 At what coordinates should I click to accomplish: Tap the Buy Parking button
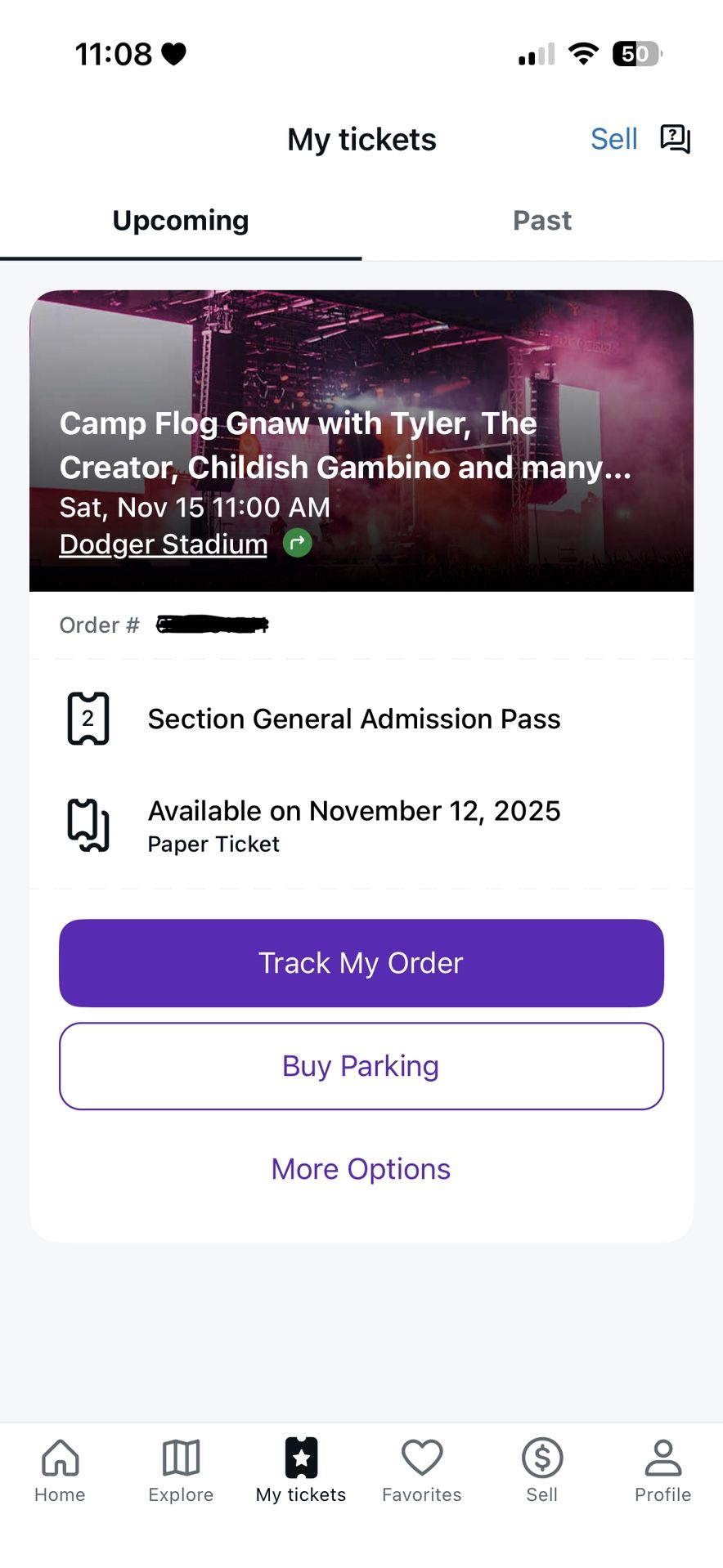361,1066
